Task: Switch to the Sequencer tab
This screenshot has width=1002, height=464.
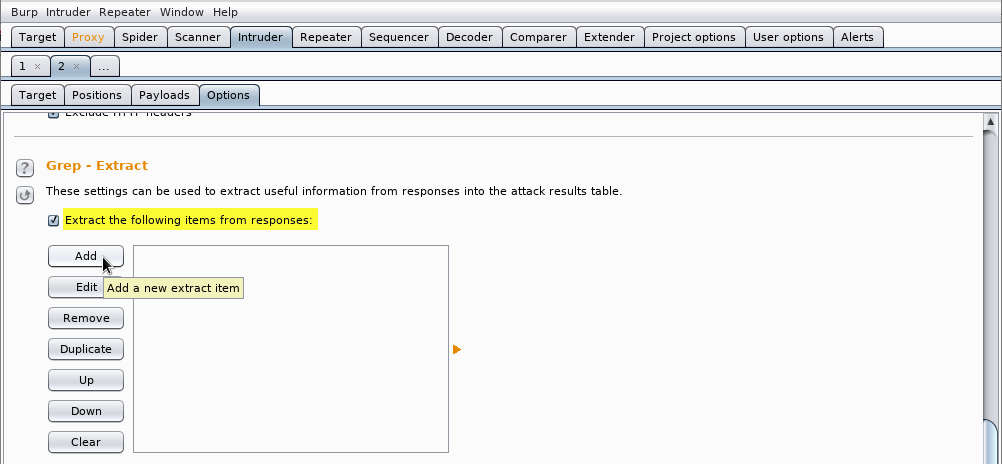Action: tap(399, 37)
